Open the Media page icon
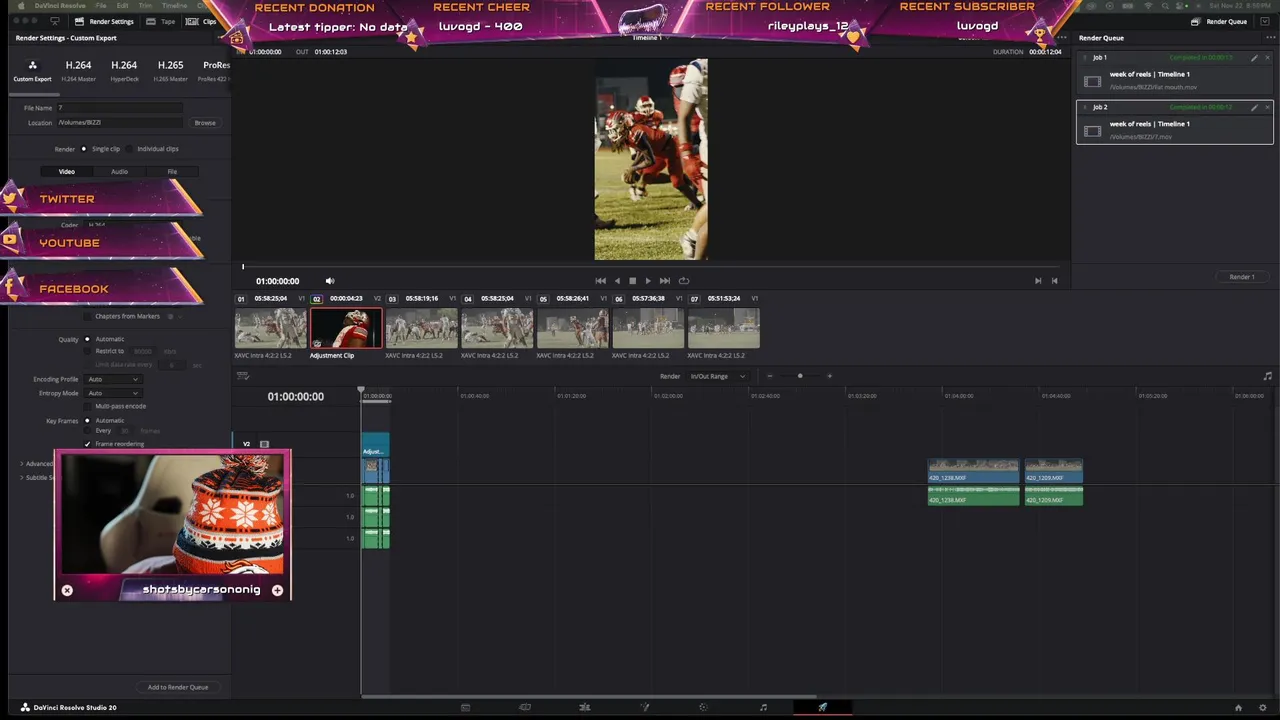The image size is (1280, 720). tap(465, 707)
